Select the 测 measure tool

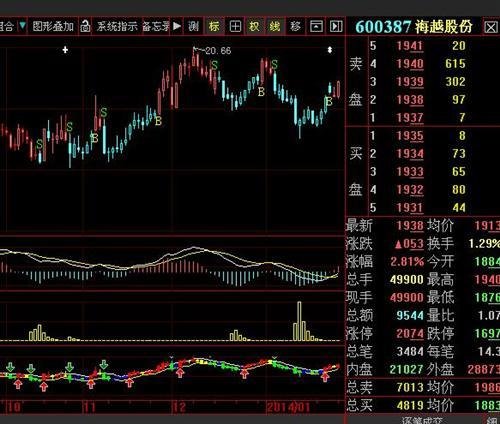193,26
